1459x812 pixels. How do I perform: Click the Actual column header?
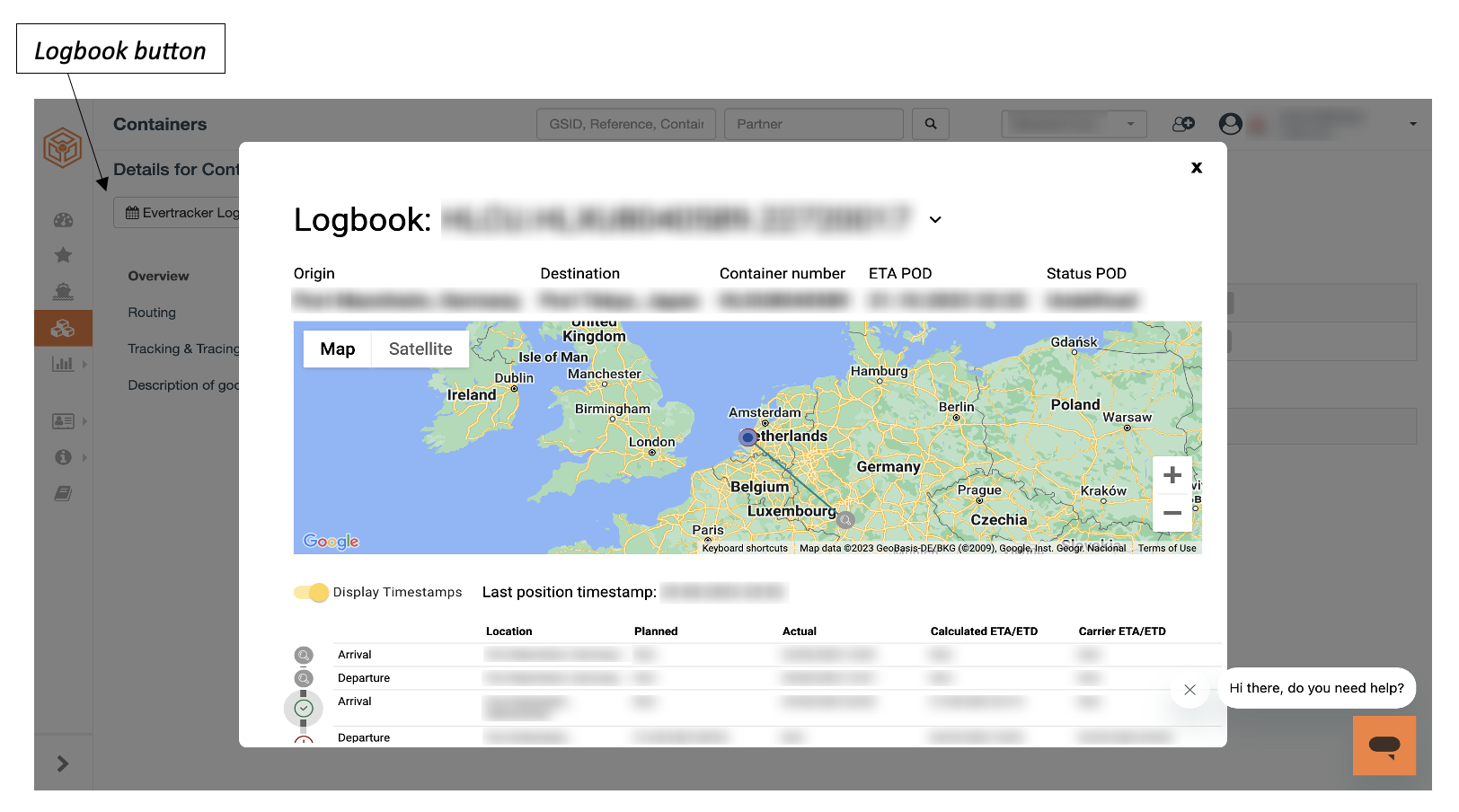point(800,631)
